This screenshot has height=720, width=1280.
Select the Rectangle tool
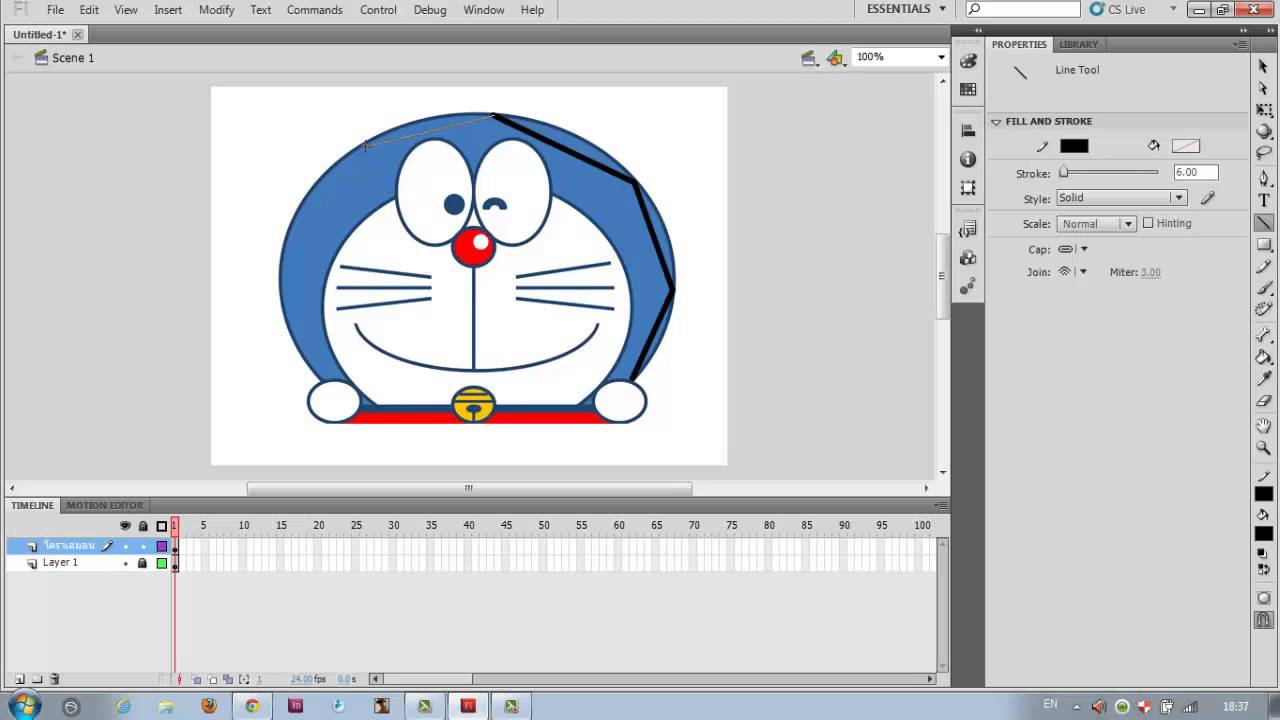tap(1264, 245)
